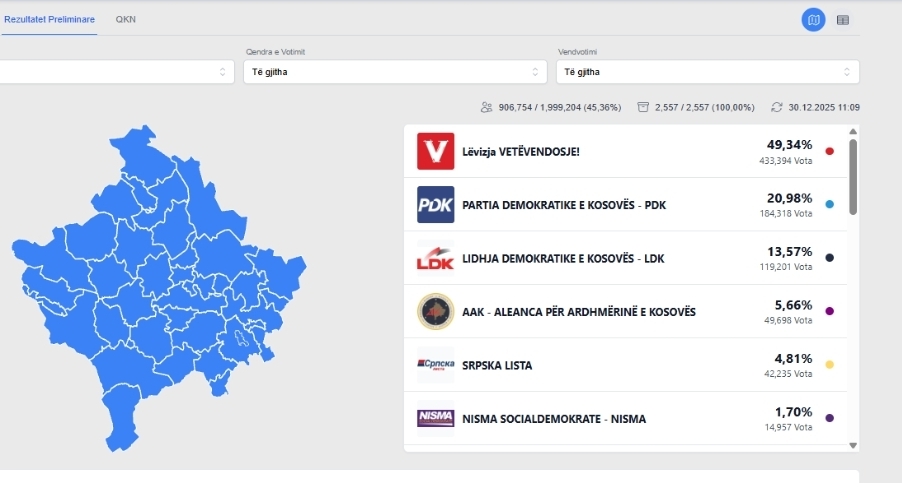This screenshot has height=487, width=902.
Task: Click the AAK party emblem
Action: (x=435, y=311)
